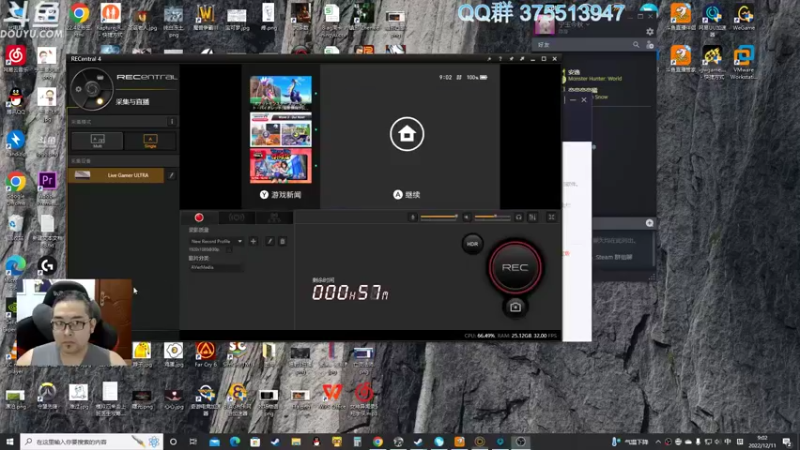
Task: Open the multi-stream share tab
Action: [x=274, y=218]
